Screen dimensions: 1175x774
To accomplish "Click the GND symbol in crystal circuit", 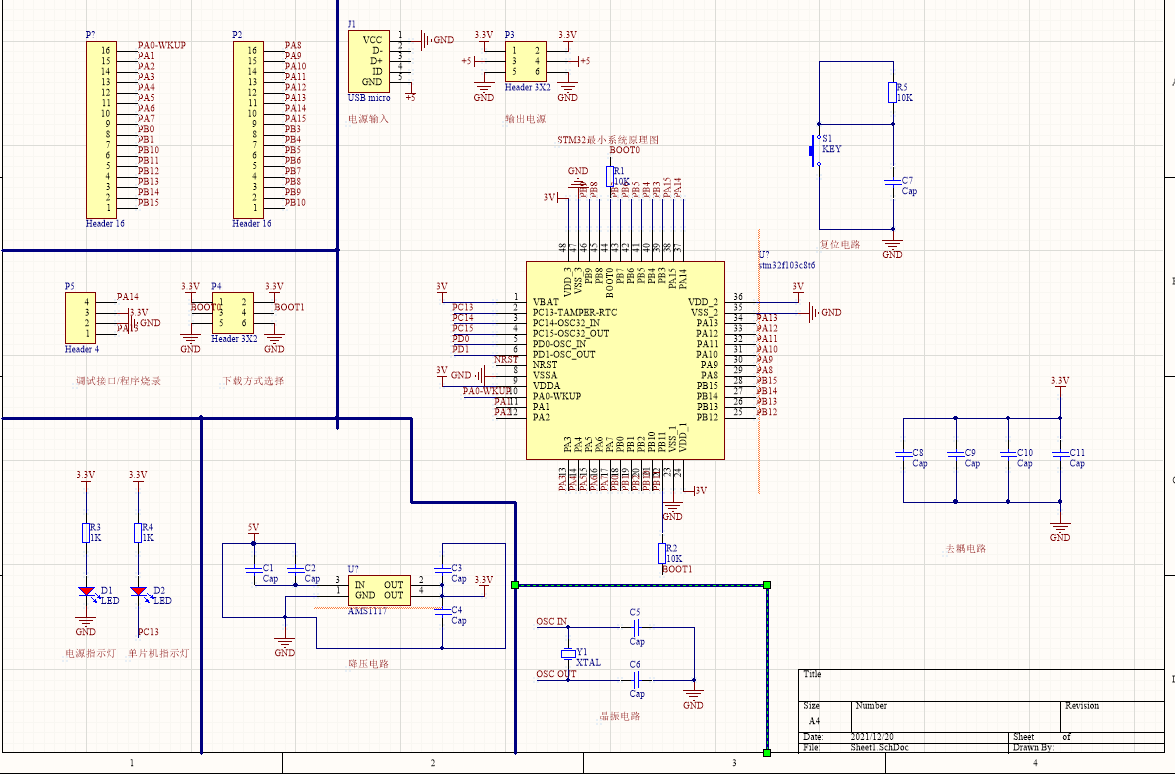I will pos(693,698).
